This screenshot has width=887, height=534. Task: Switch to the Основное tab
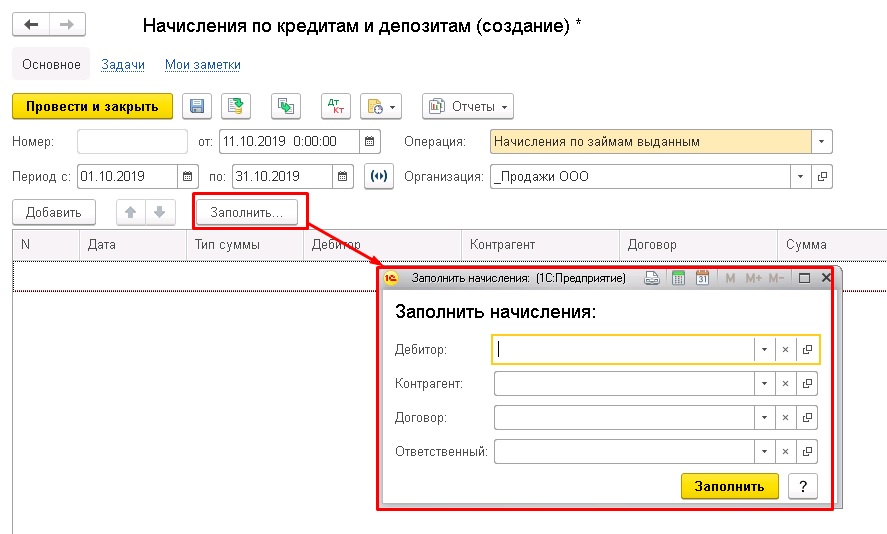tap(51, 64)
